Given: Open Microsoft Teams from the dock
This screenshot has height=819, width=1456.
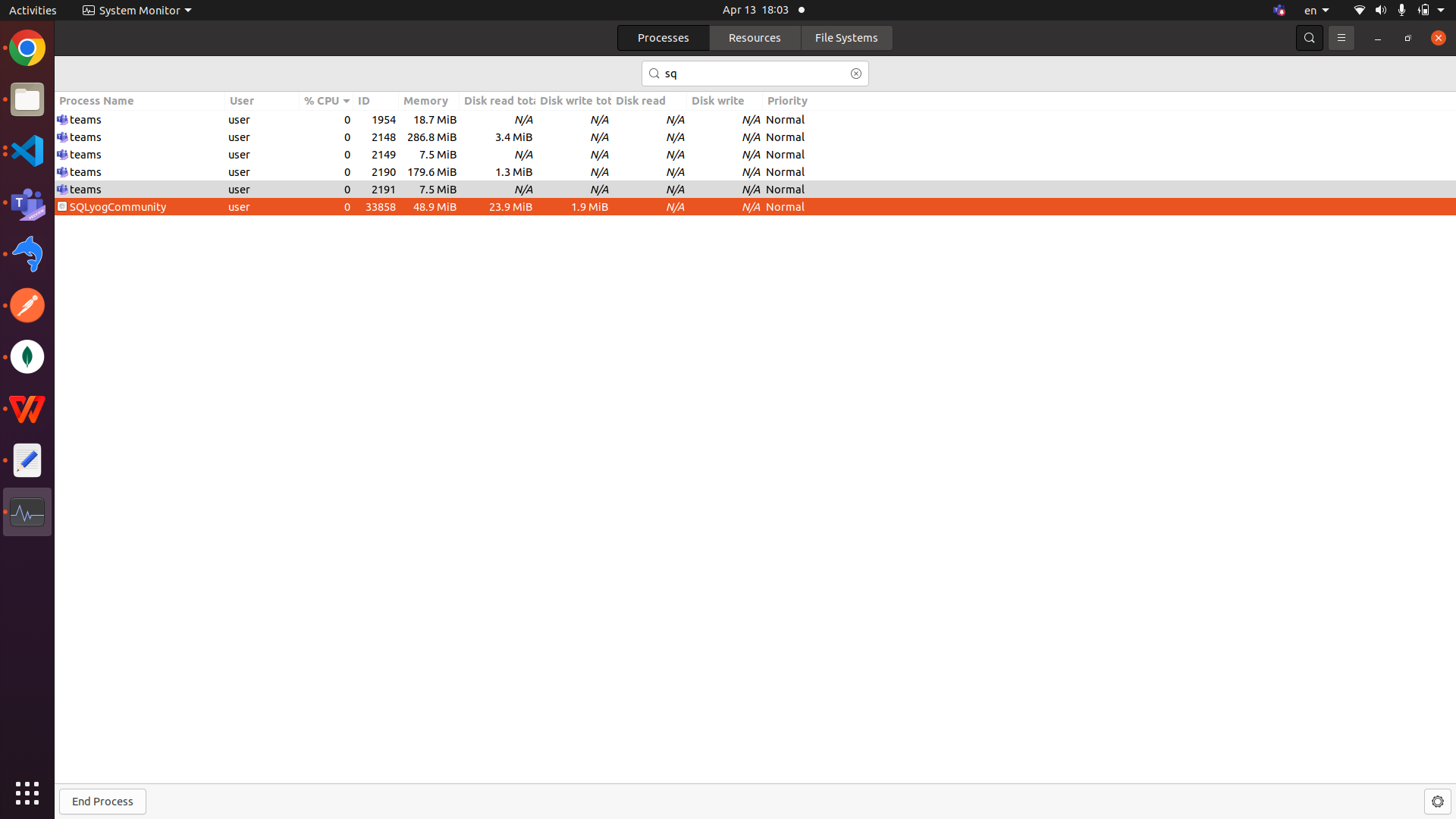Looking at the screenshot, I should coord(27,202).
